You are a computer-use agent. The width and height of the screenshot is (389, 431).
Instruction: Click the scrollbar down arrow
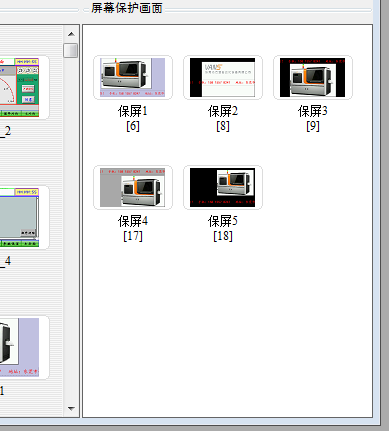(x=71, y=408)
